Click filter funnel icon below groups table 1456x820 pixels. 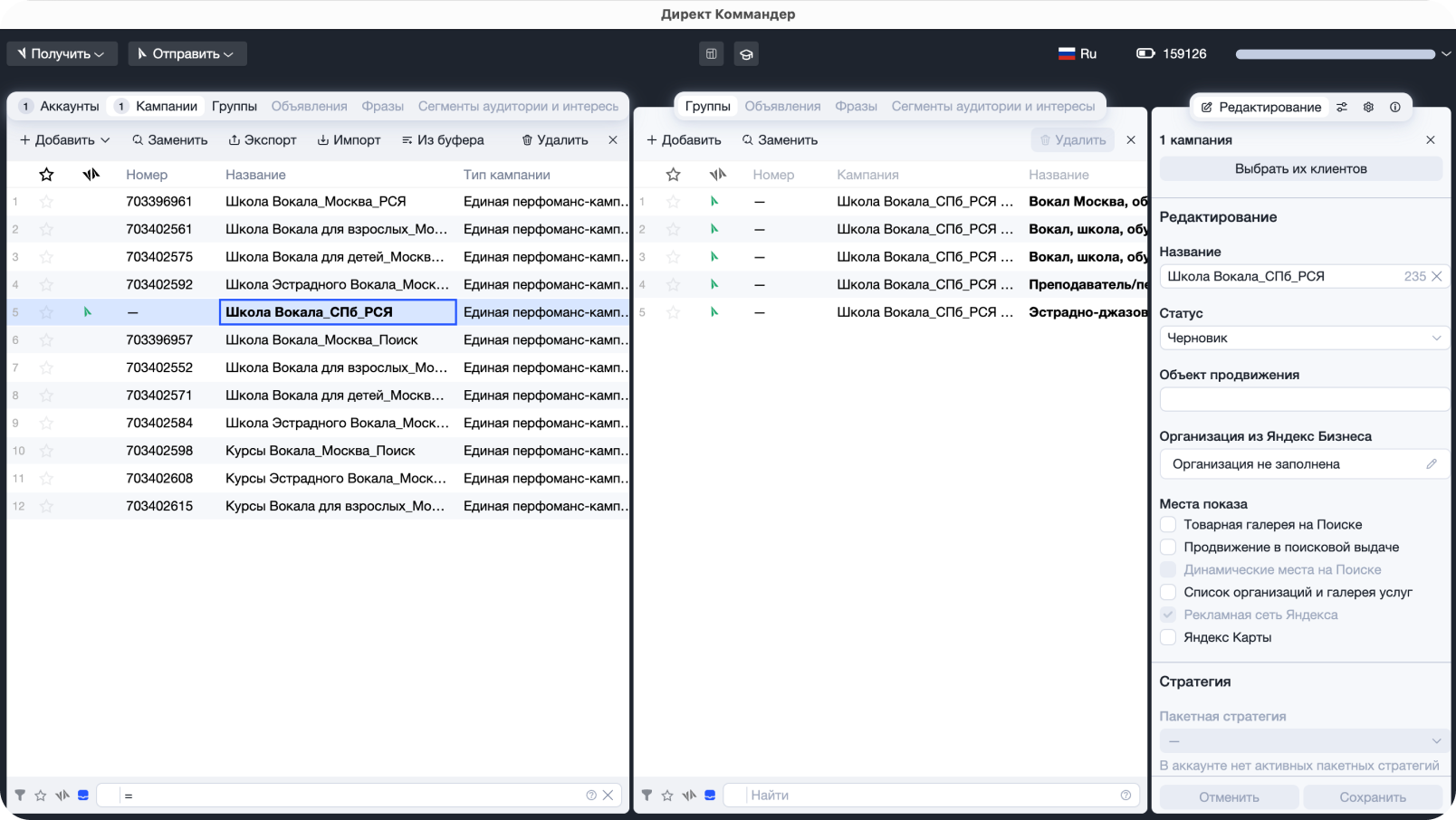point(647,796)
